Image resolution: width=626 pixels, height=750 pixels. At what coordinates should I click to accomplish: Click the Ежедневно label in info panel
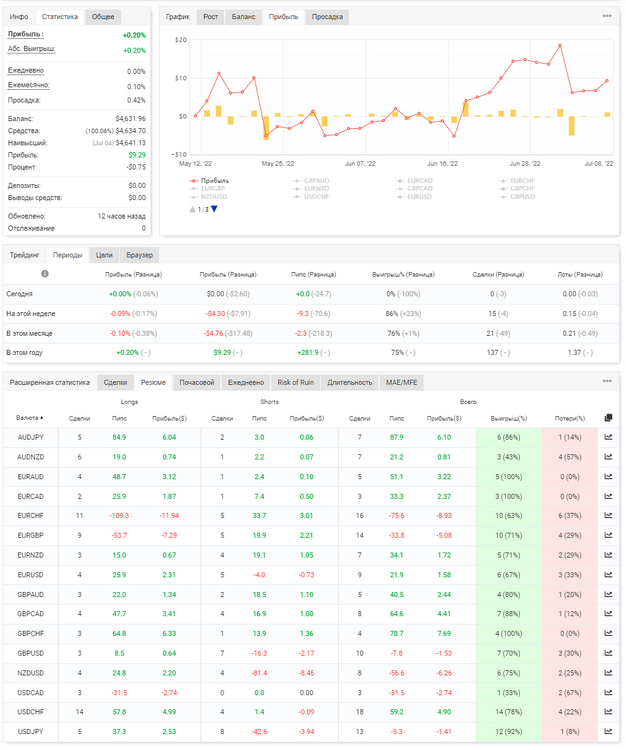click(x=26, y=70)
